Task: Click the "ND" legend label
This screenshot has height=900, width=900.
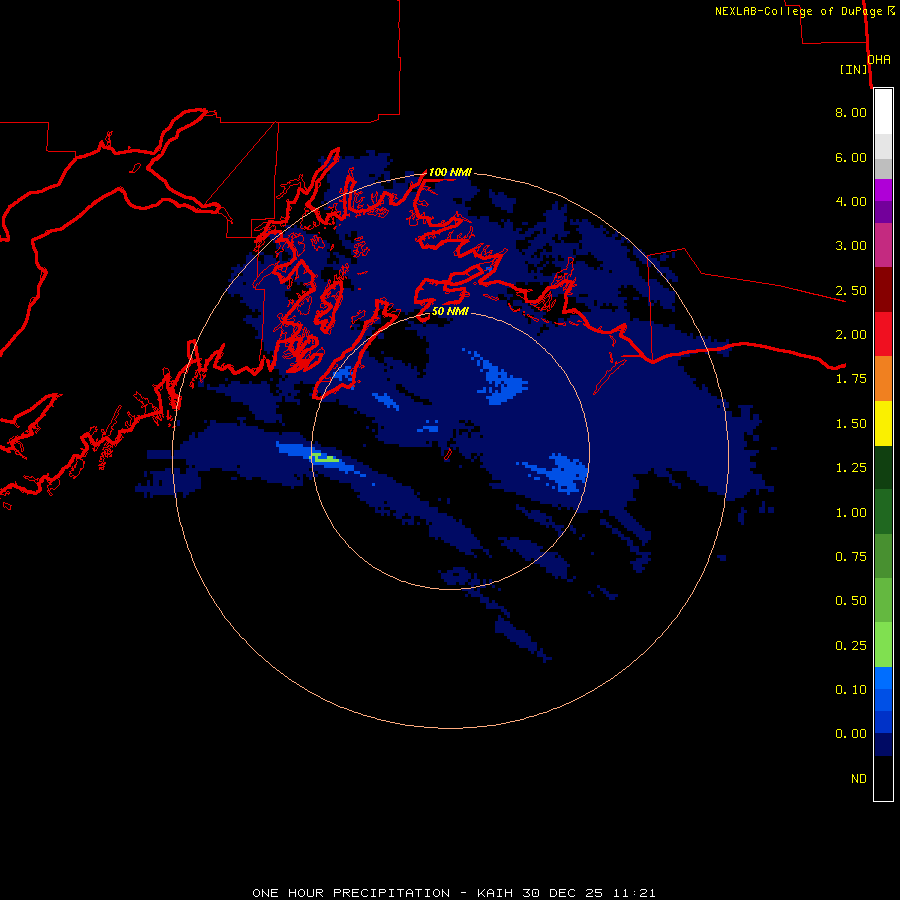Action: point(859,779)
